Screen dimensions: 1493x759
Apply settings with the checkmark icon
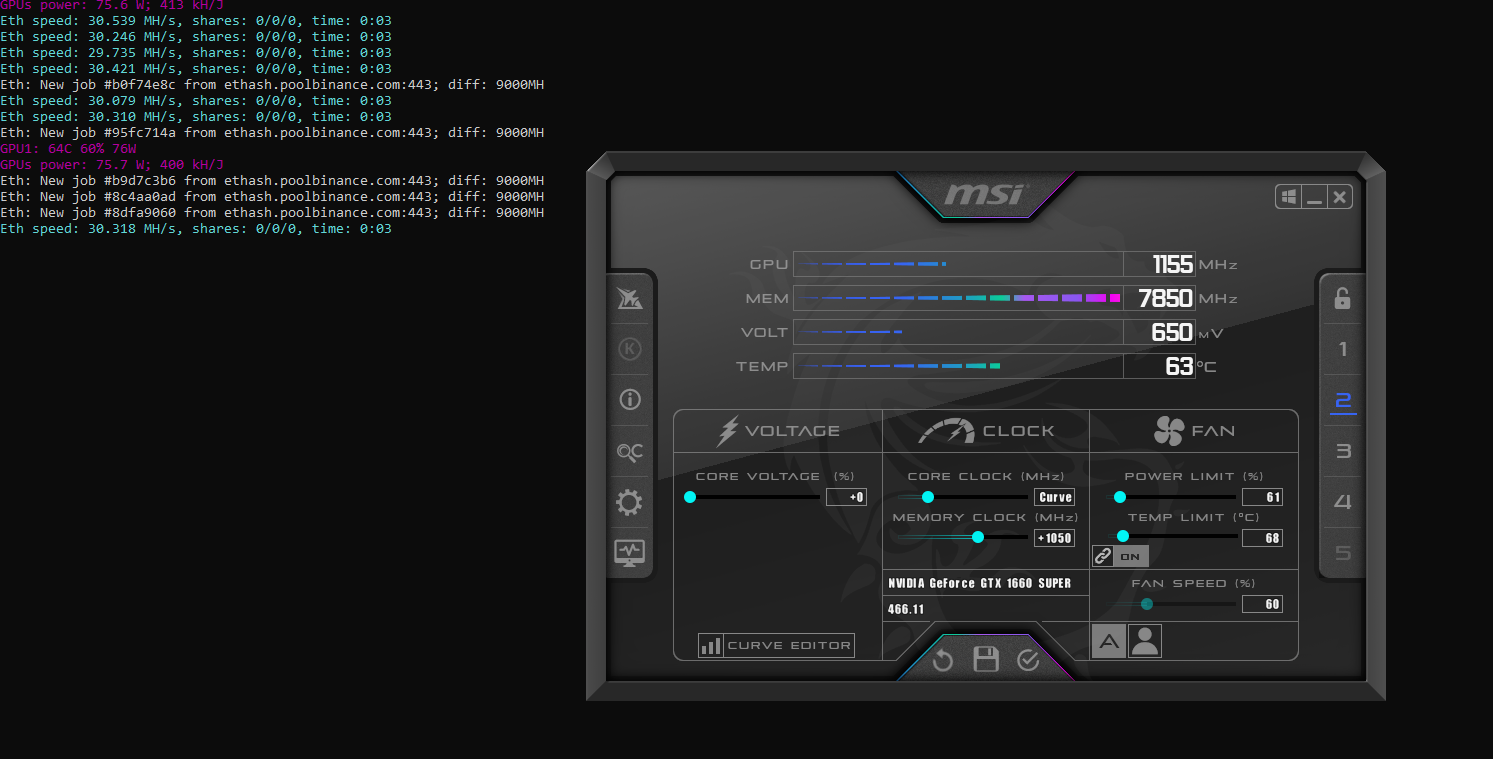click(x=1028, y=660)
